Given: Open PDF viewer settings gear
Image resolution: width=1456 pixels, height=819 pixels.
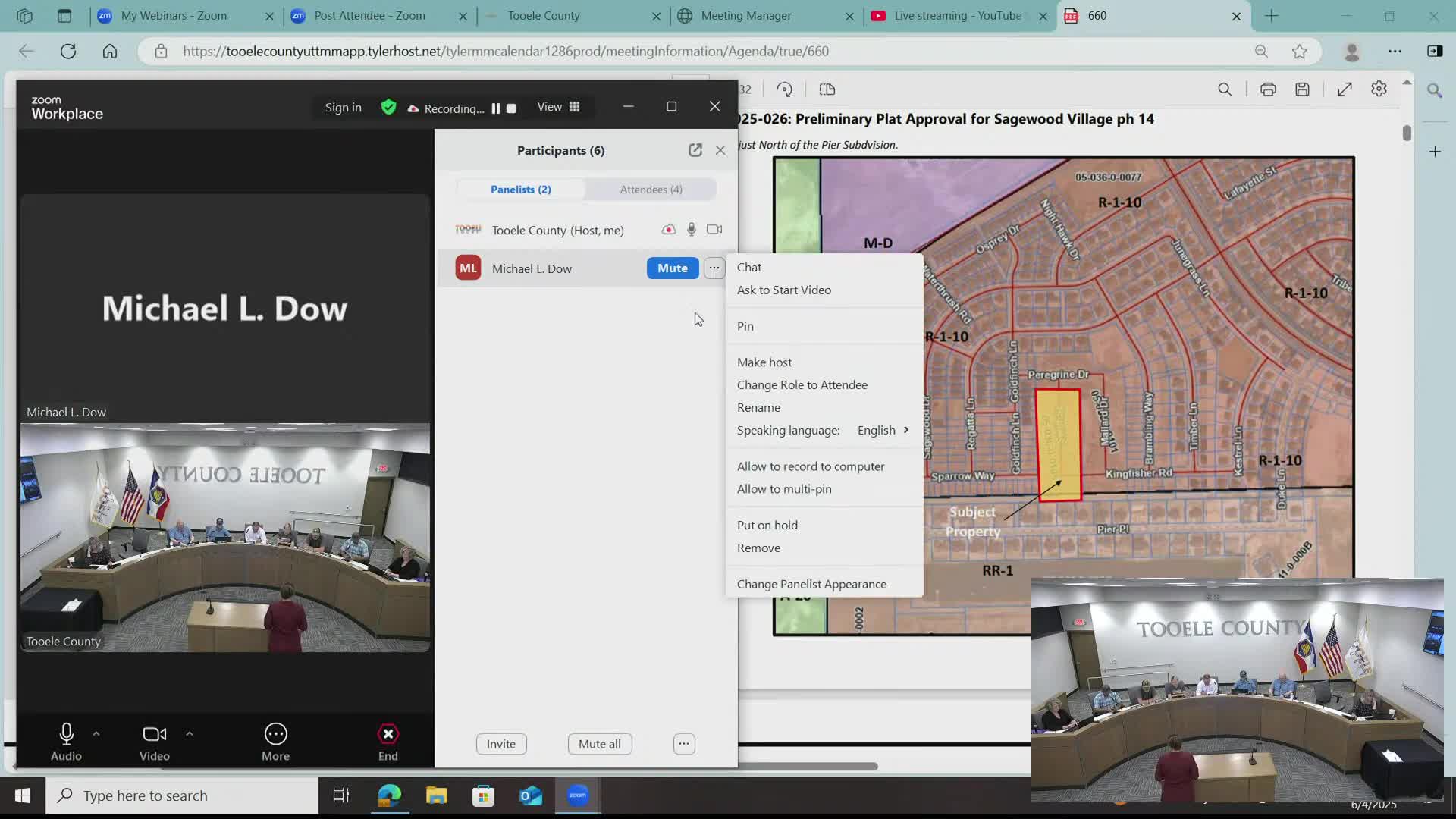Looking at the screenshot, I should [x=1379, y=89].
